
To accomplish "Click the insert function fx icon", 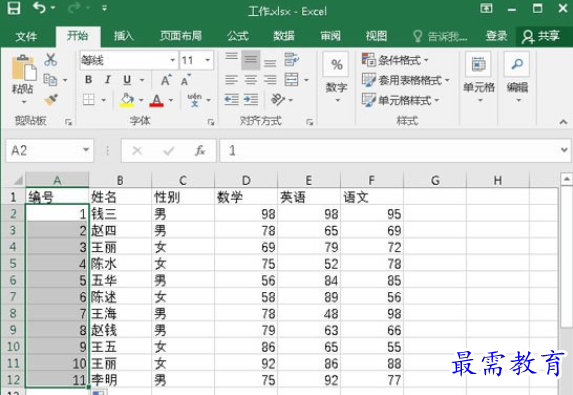I will click(200, 150).
